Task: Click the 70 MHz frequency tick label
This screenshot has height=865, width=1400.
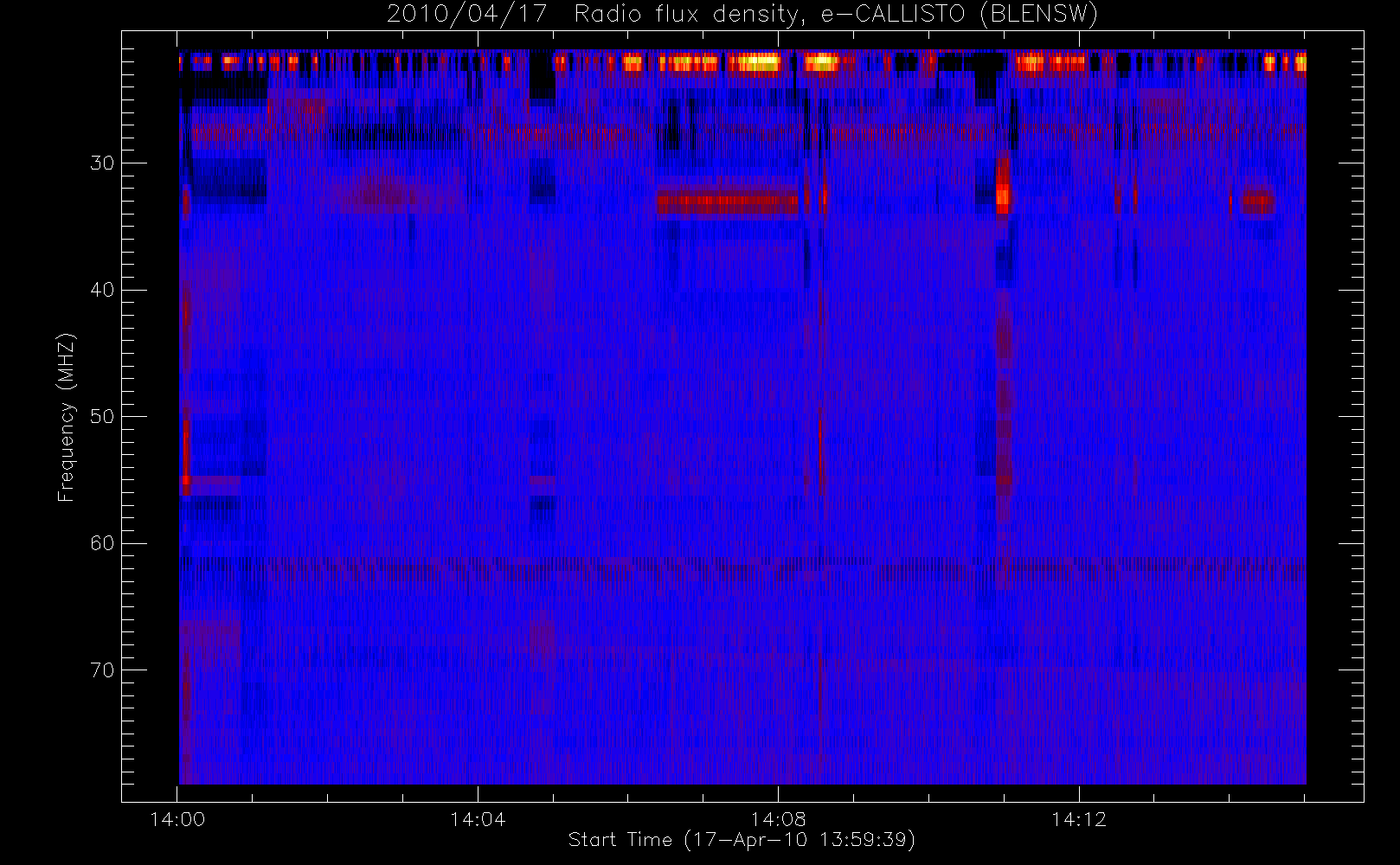Action: click(x=102, y=670)
